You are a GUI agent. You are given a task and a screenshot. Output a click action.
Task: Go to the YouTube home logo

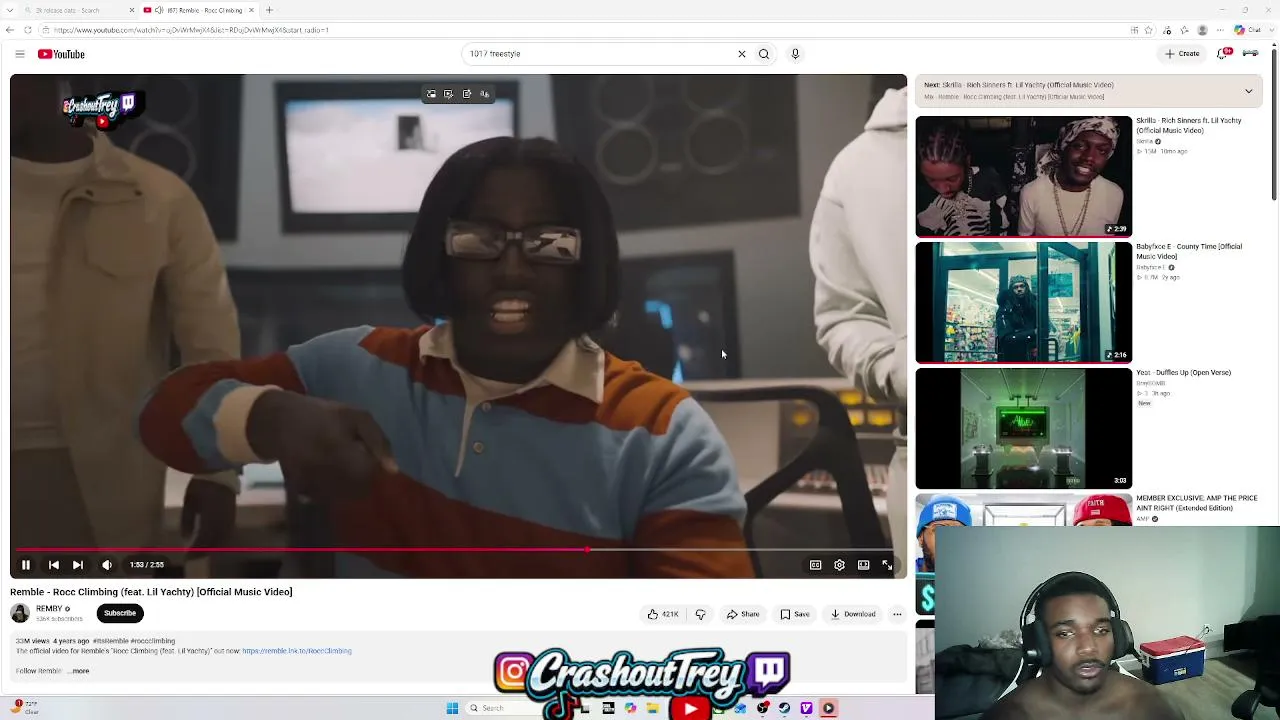(x=61, y=54)
